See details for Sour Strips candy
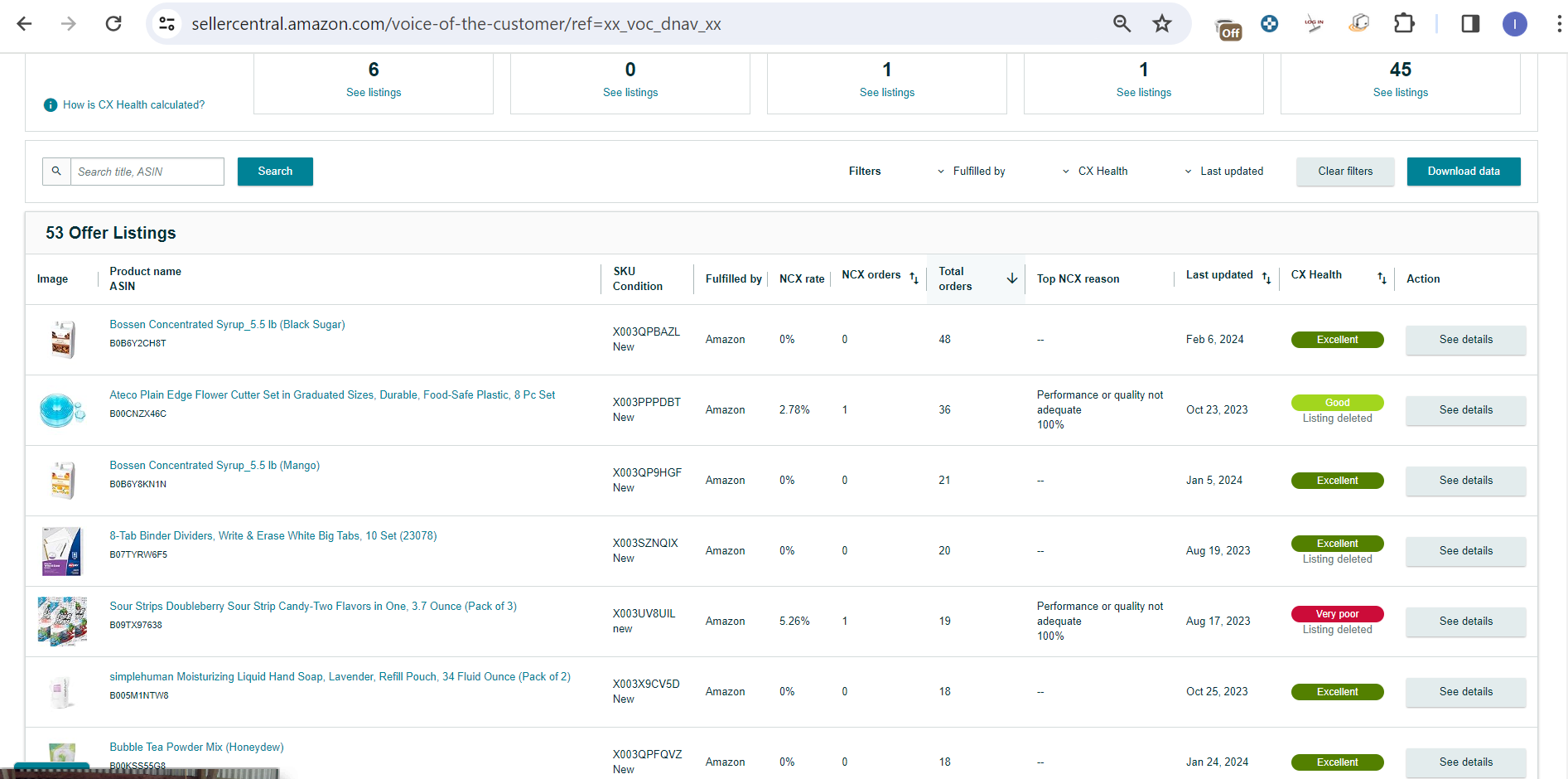Viewport: 1568px width, 779px height. click(x=1465, y=622)
